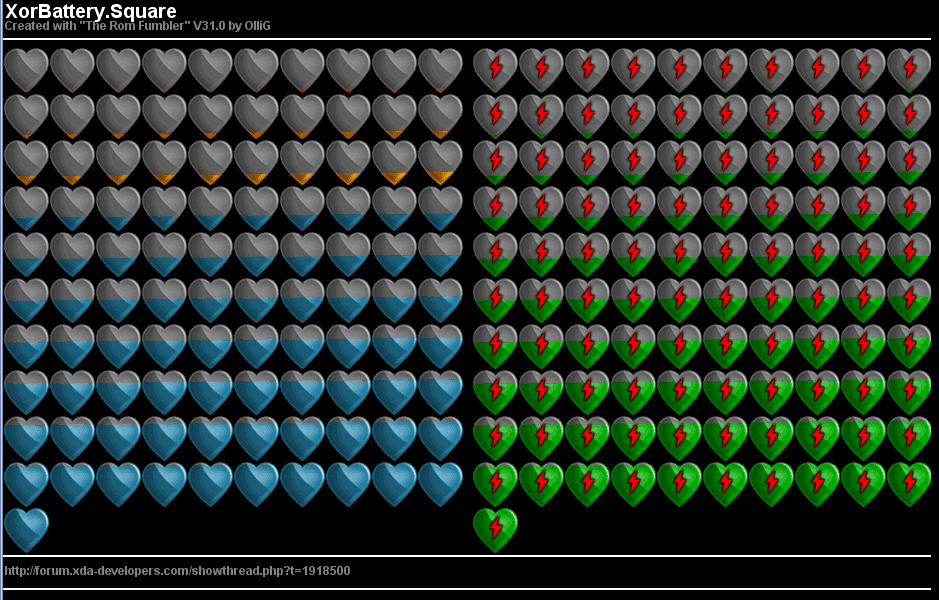Click the last charging heart in the fifth row
The image size is (939, 600).
coord(910,254)
